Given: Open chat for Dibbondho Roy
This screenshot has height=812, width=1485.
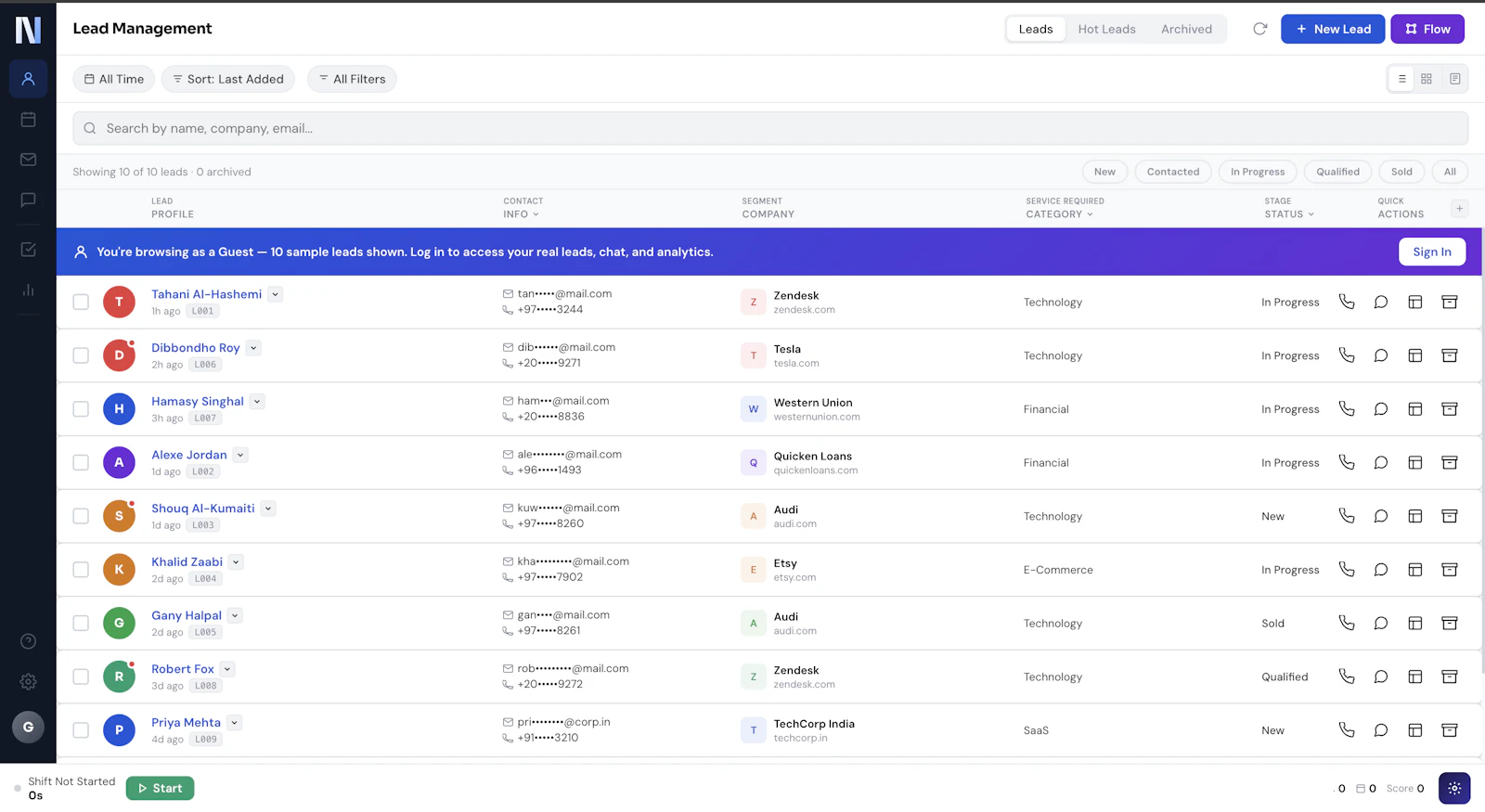Looking at the screenshot, I should [1381, 355].
